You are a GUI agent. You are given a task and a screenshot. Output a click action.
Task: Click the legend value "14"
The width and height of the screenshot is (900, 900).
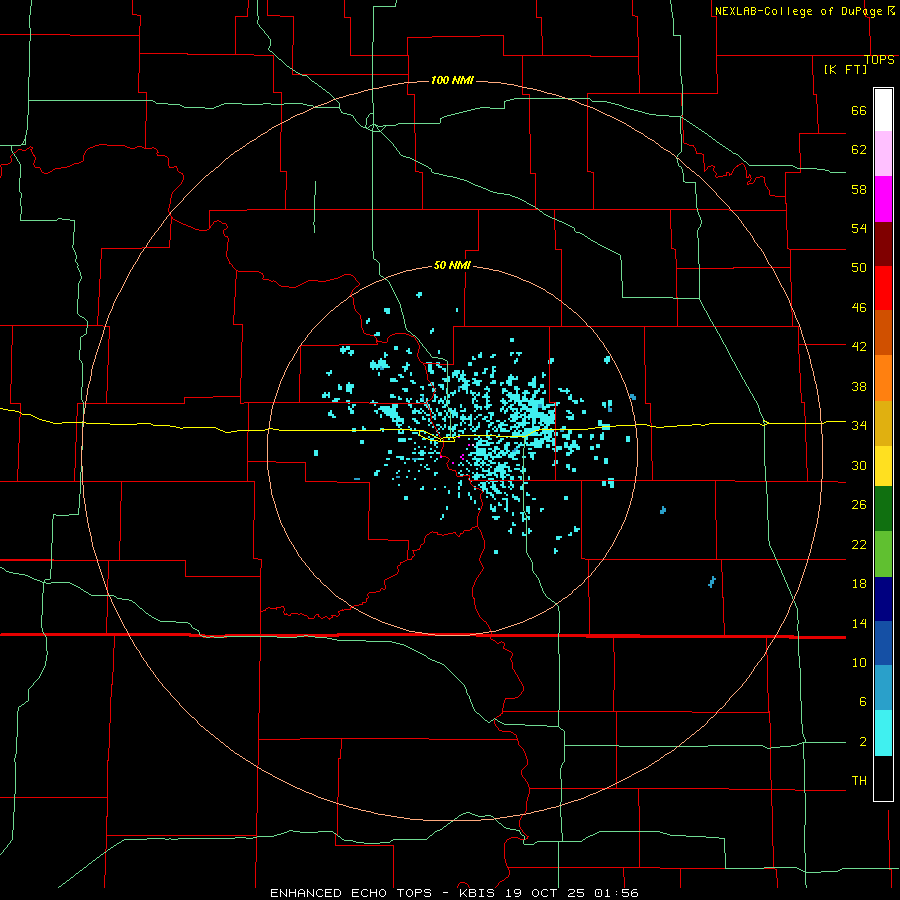(x=859, y=623)
